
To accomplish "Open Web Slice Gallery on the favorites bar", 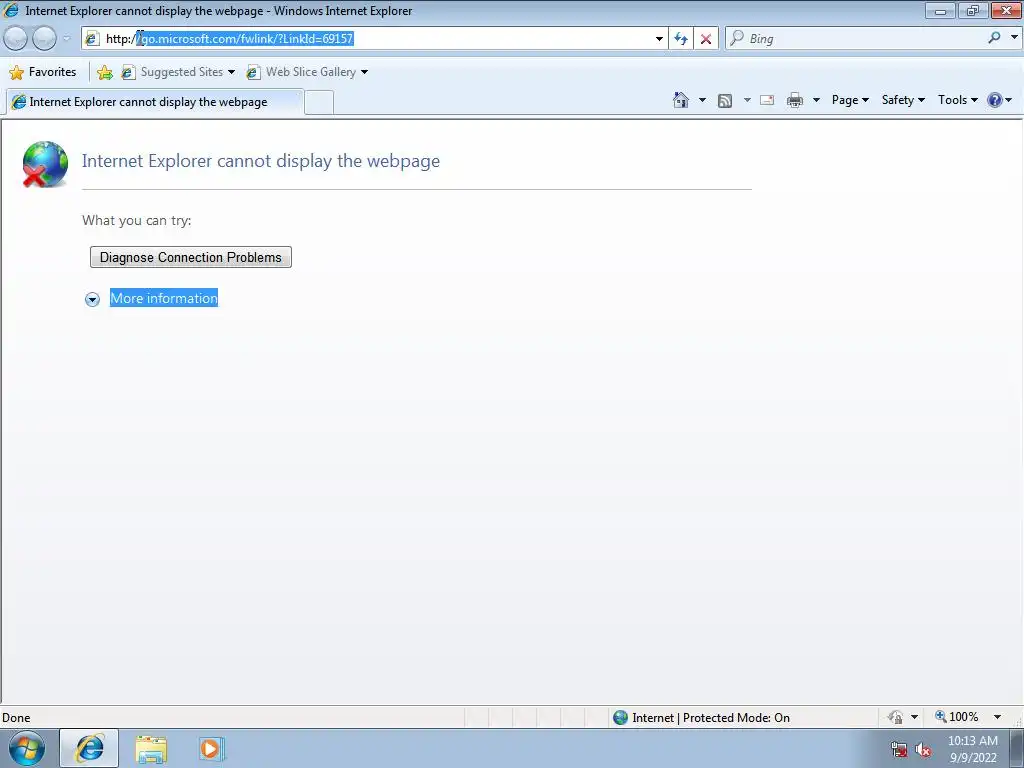I will 307,72.
